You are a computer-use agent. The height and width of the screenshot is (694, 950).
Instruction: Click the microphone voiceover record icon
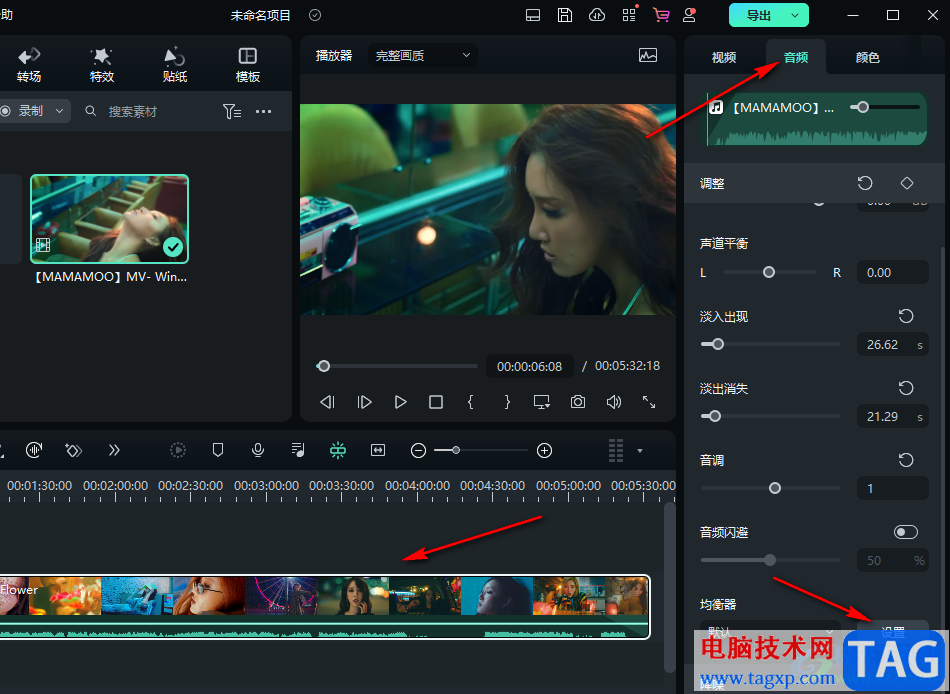click(258, 450)
